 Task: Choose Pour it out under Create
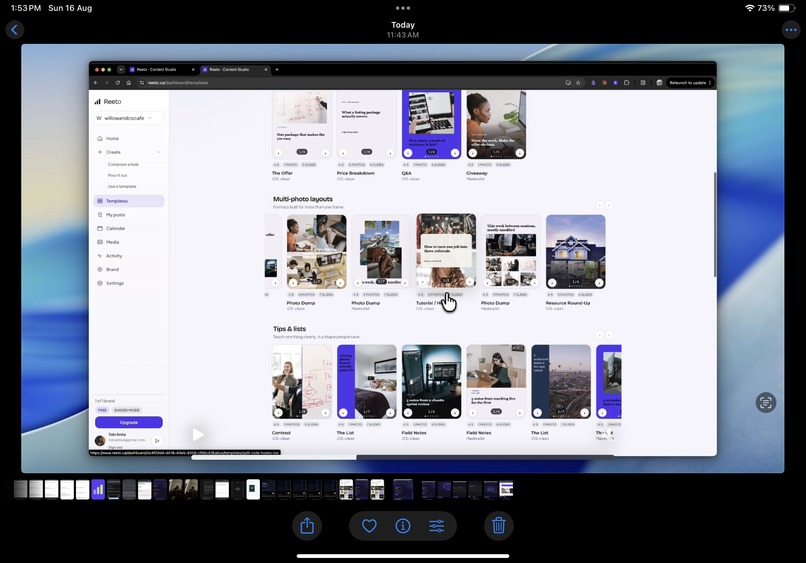[x=118, y=175]
